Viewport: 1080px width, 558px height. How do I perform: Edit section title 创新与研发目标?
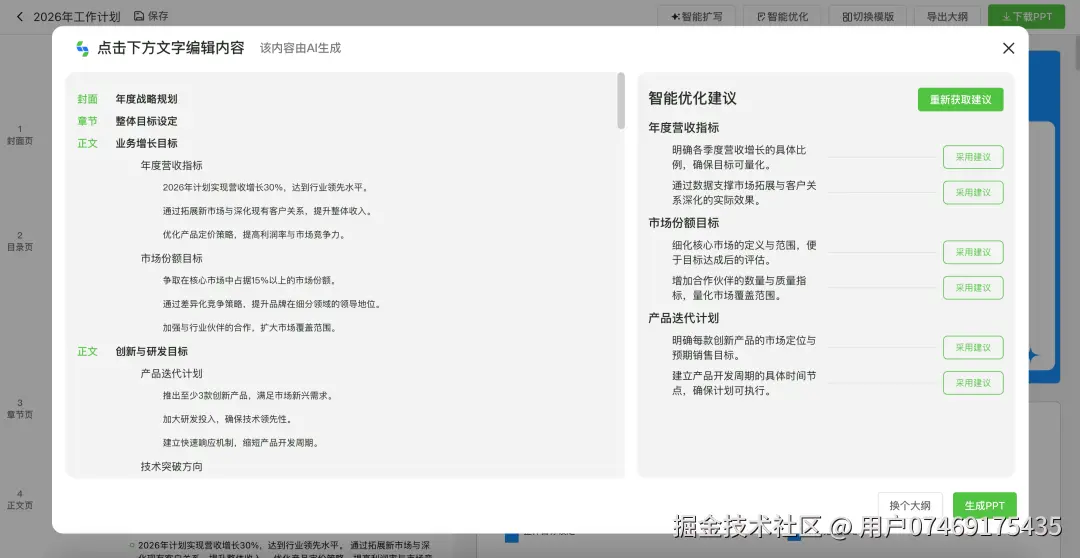152,351
